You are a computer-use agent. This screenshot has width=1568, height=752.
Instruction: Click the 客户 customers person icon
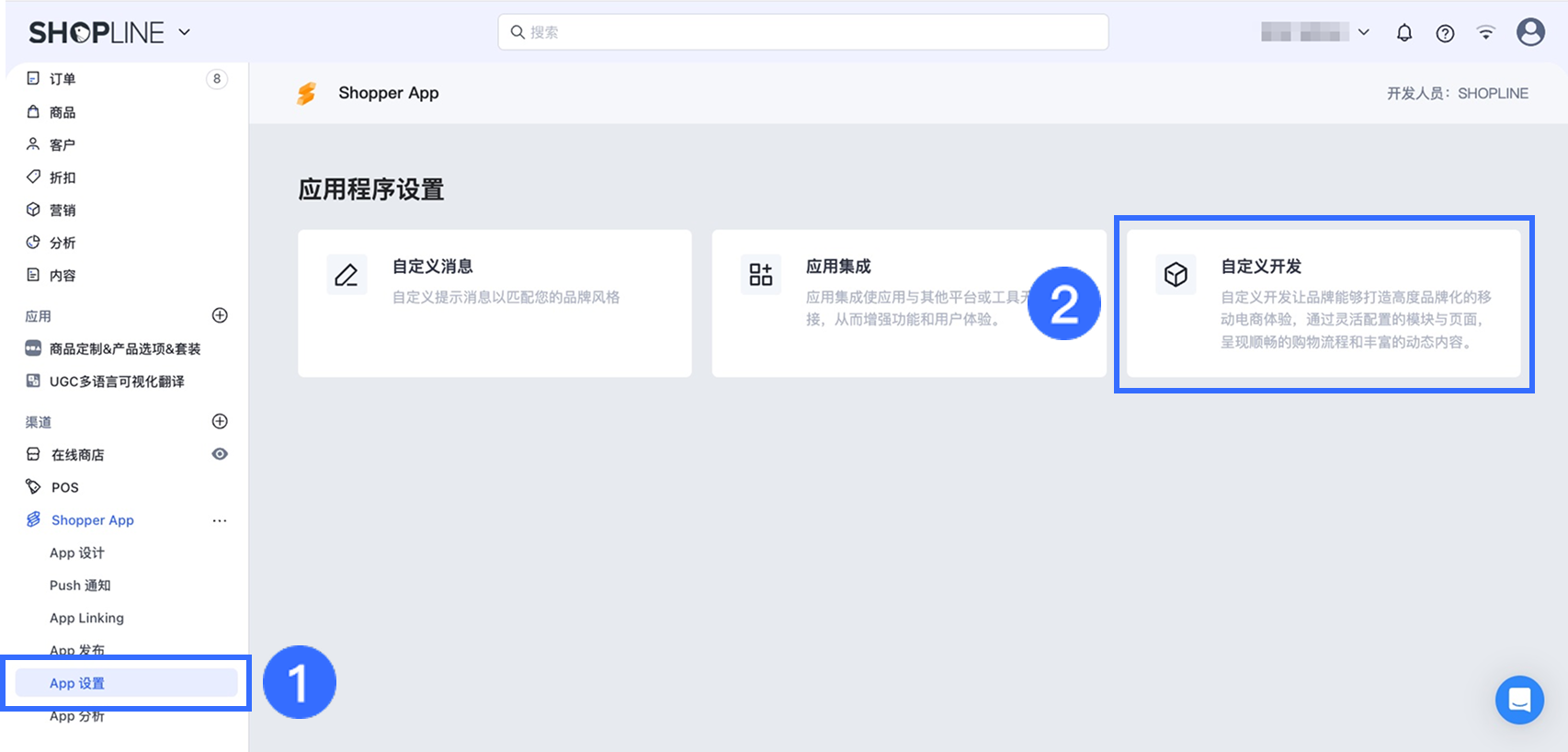pyautogui.click(x=33, y=144)
